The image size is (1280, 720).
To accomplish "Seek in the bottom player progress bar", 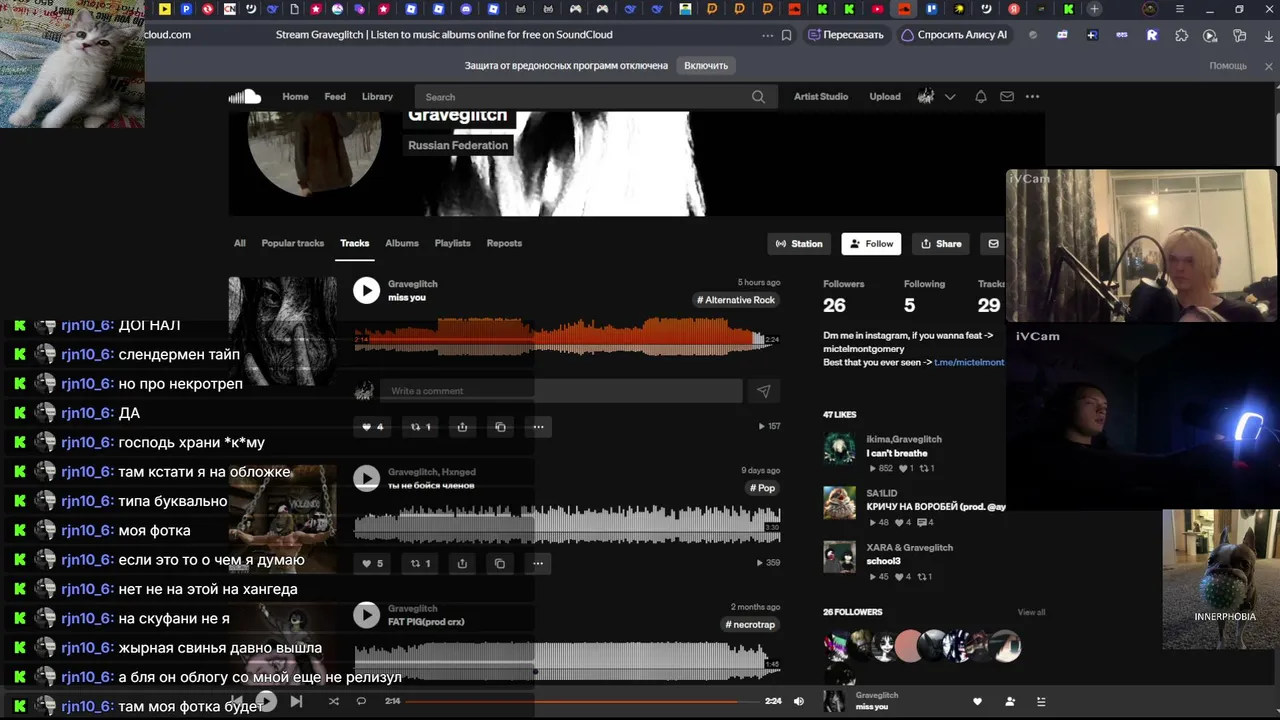I will point(581,702).
